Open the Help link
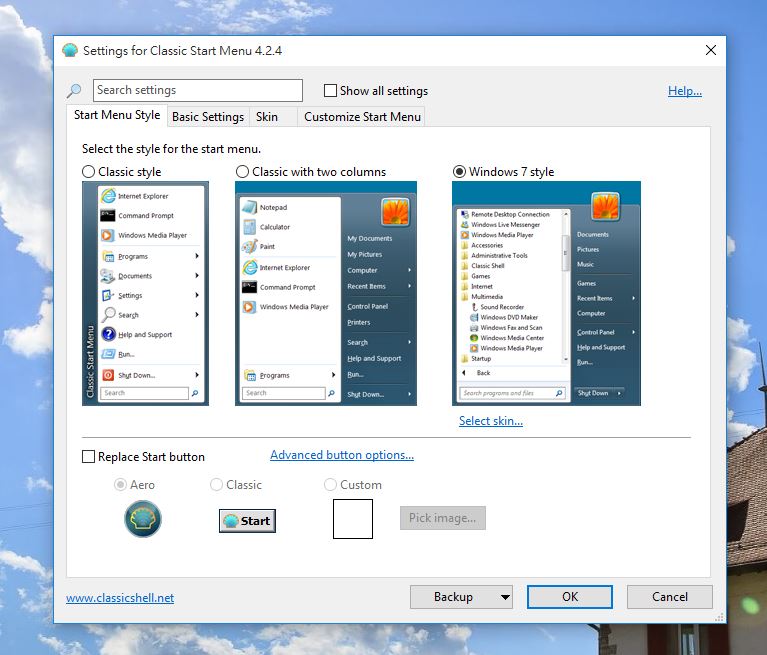 pyautogui.click(x=685, y=91)
